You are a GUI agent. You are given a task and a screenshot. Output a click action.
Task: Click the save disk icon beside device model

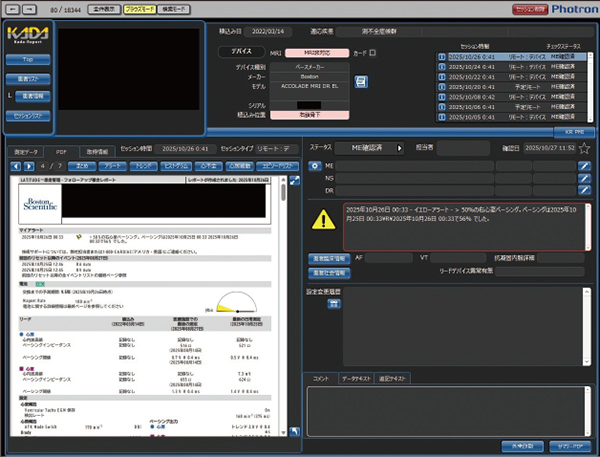pos(360,82)
